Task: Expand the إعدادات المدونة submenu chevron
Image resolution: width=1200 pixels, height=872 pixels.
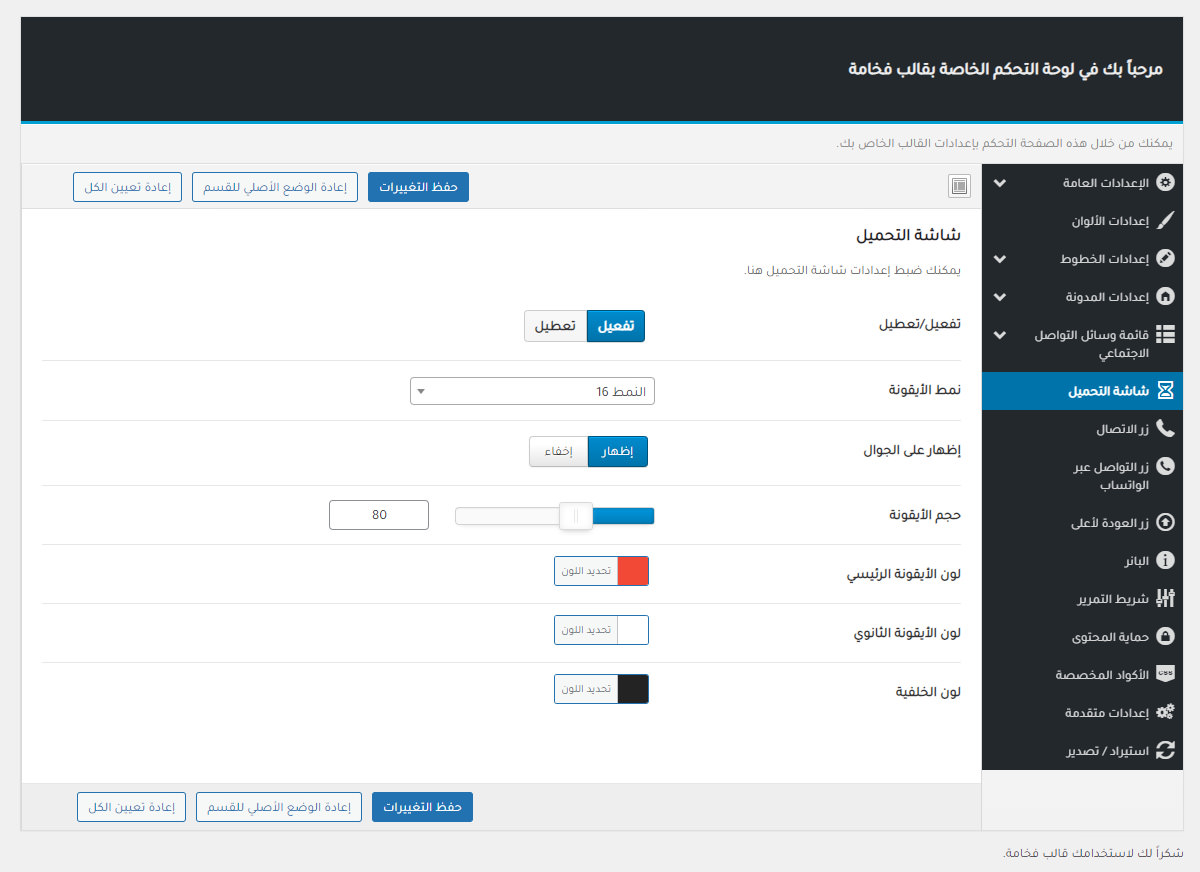Action: click(1000, 297)
